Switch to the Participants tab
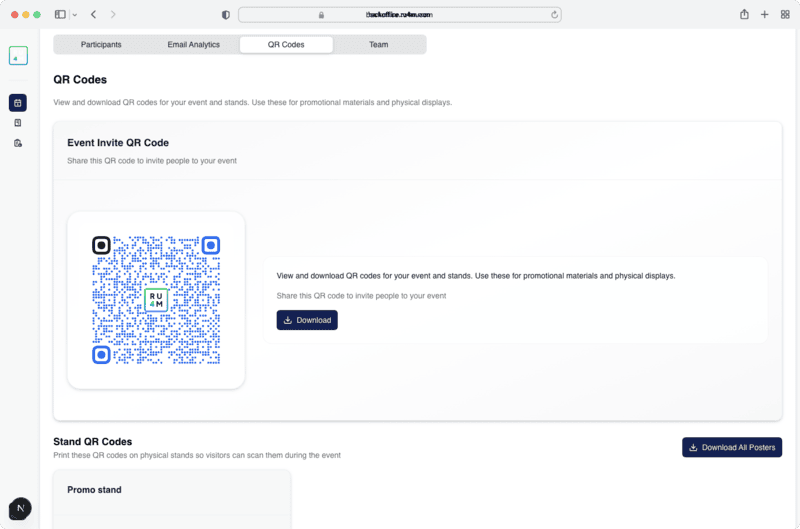 101,45
